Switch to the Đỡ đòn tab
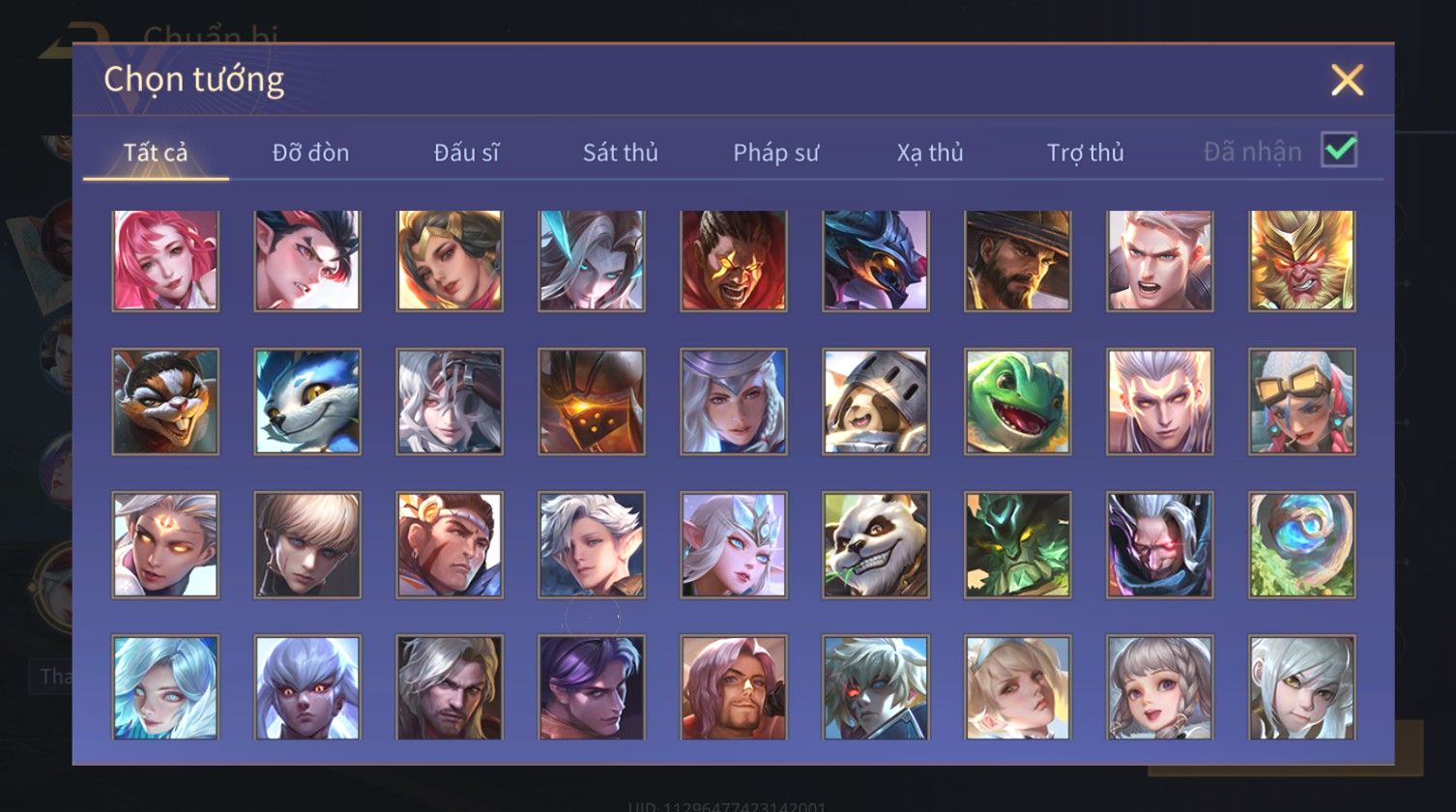 tap(310, 153)
